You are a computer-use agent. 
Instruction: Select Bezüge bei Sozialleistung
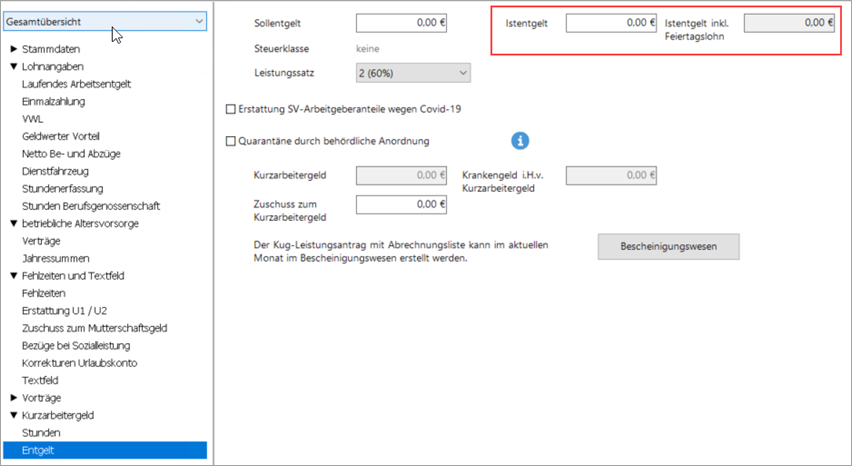coord(76,345)
